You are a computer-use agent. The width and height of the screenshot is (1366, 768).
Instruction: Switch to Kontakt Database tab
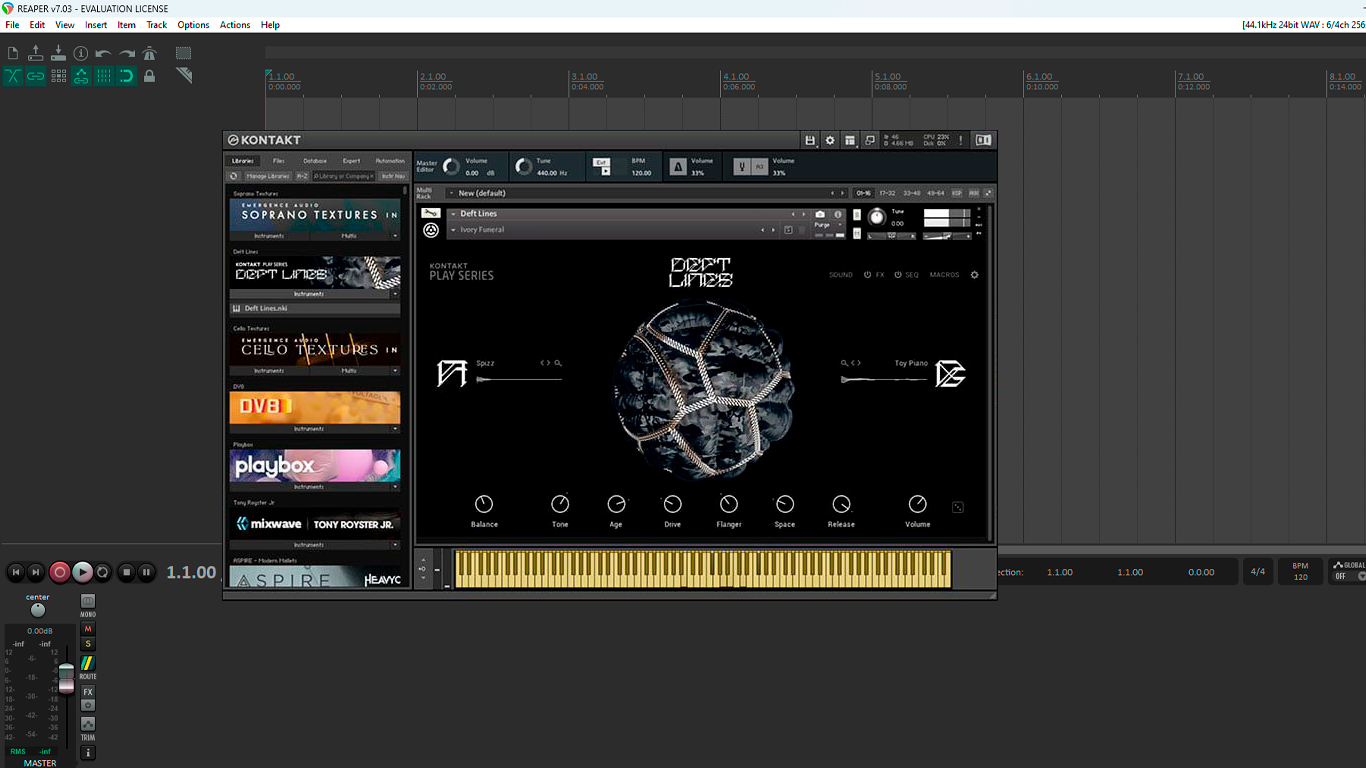pyautogui.click(x=315, y=160)
